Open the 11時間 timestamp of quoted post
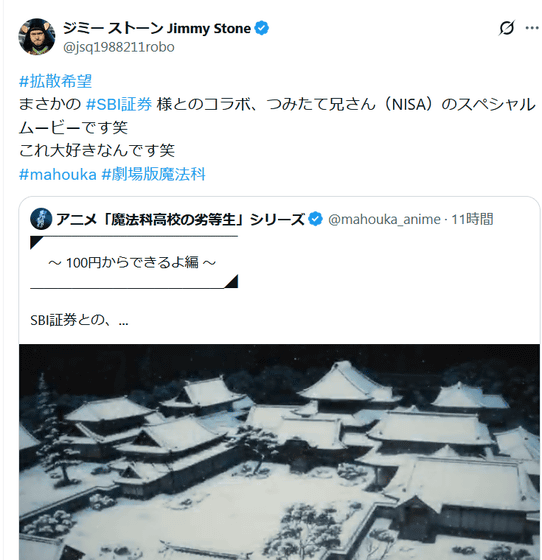The height and width of the screenshot is (560, 542). pyautogui.click(x=472, y=219)
